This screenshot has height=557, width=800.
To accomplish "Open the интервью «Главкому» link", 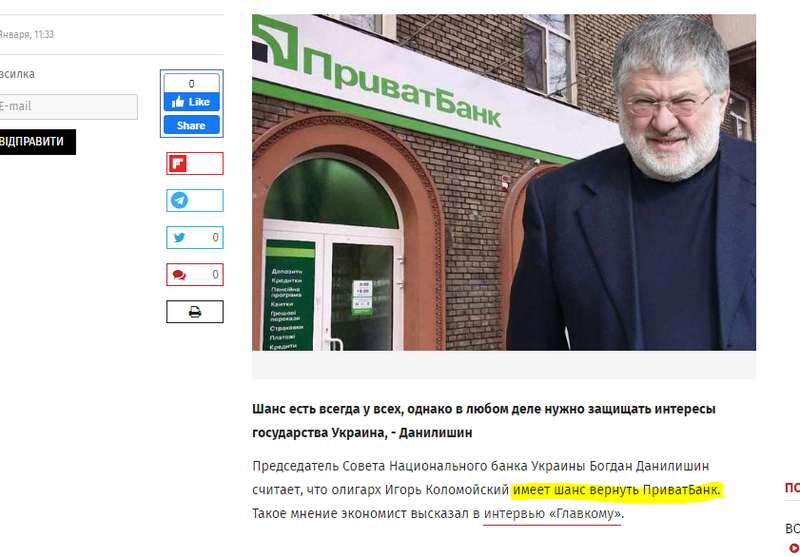I will pos(553,513).
